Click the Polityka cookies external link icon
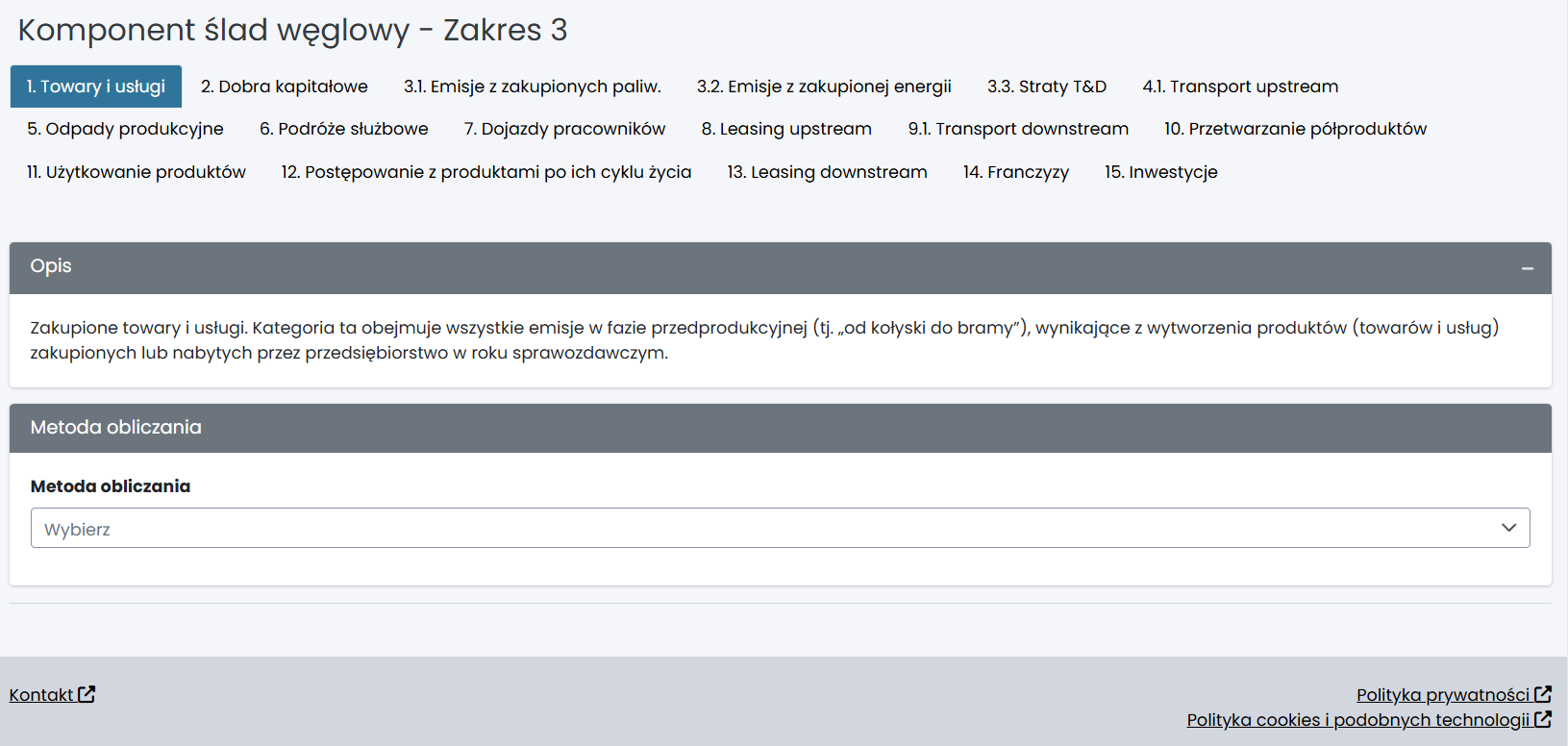The height and width of the screenshot is (746, 1568). [1543, 719]
